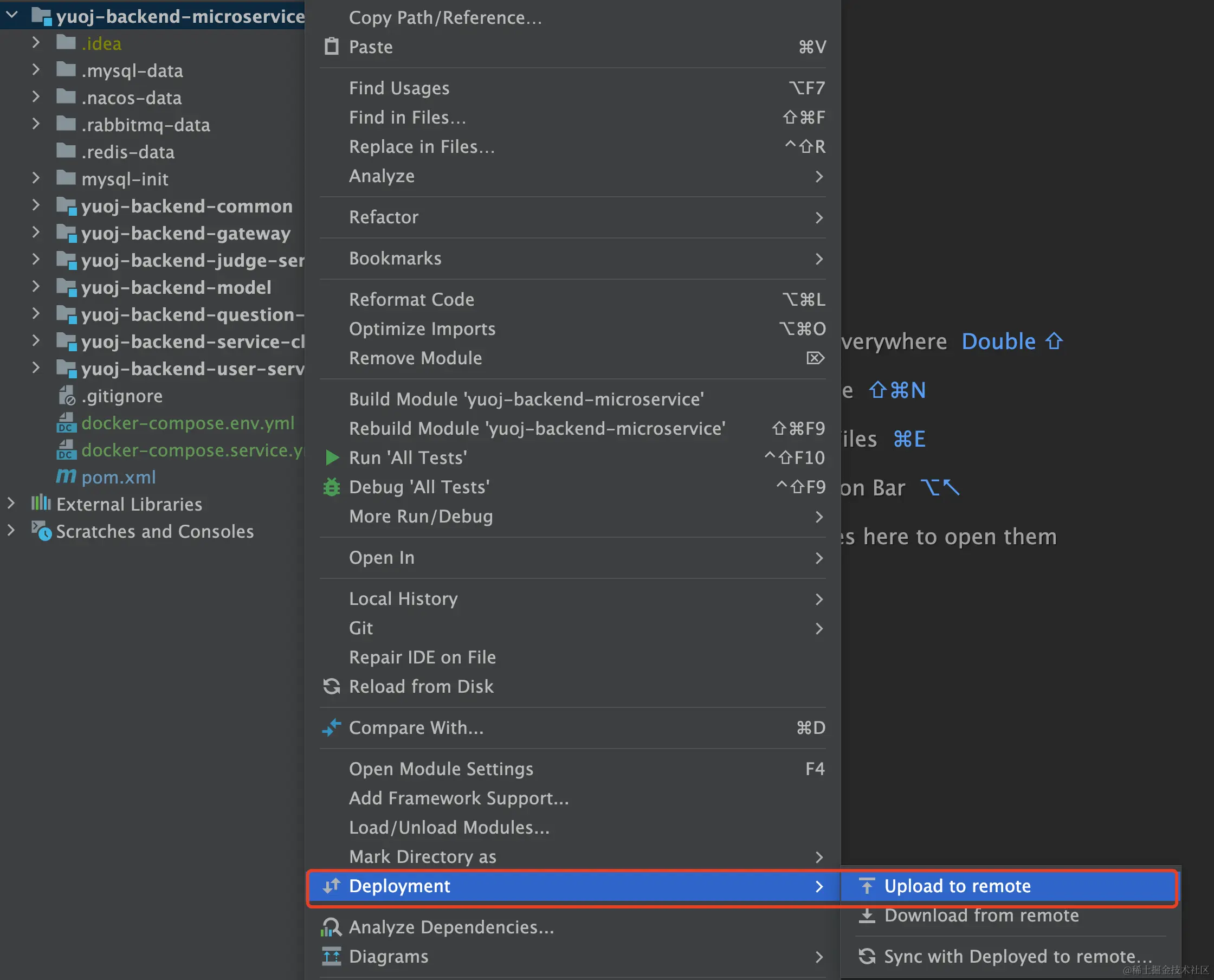Click the green Run 'All Tests' play icon

pyautogui.click(x=332, y=458)
